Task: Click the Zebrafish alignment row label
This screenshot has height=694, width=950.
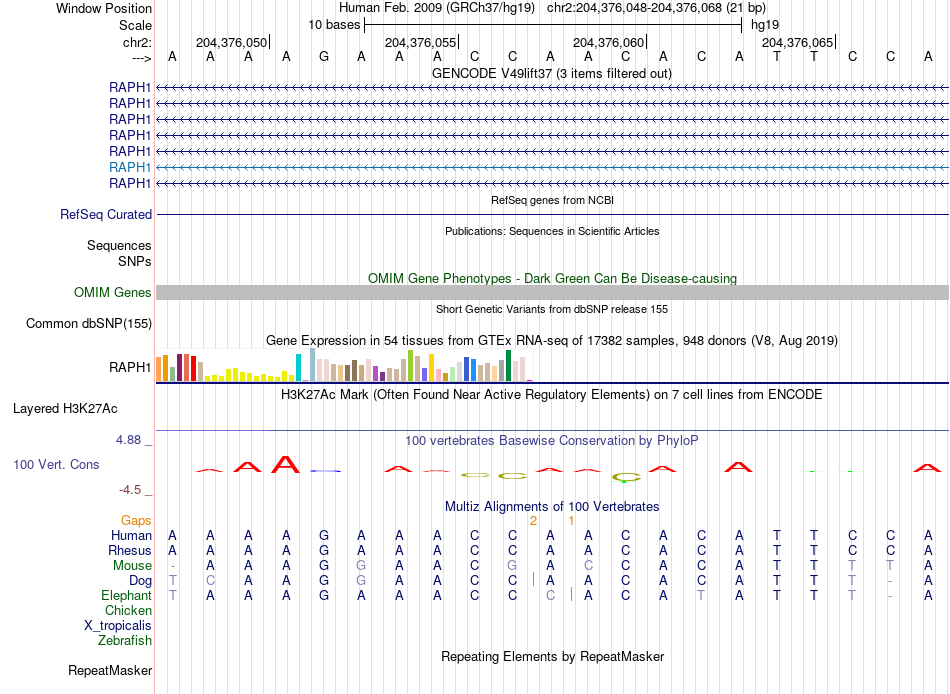Action: click(125, 641)
